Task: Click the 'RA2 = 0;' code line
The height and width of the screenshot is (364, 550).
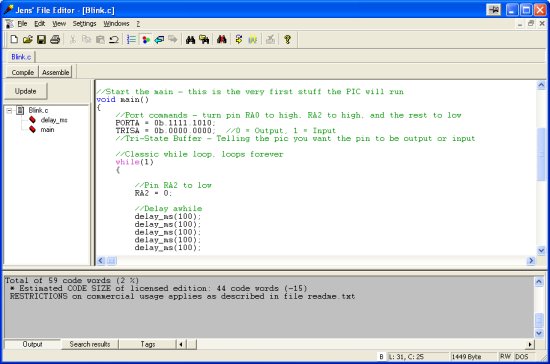Action: 153,193
